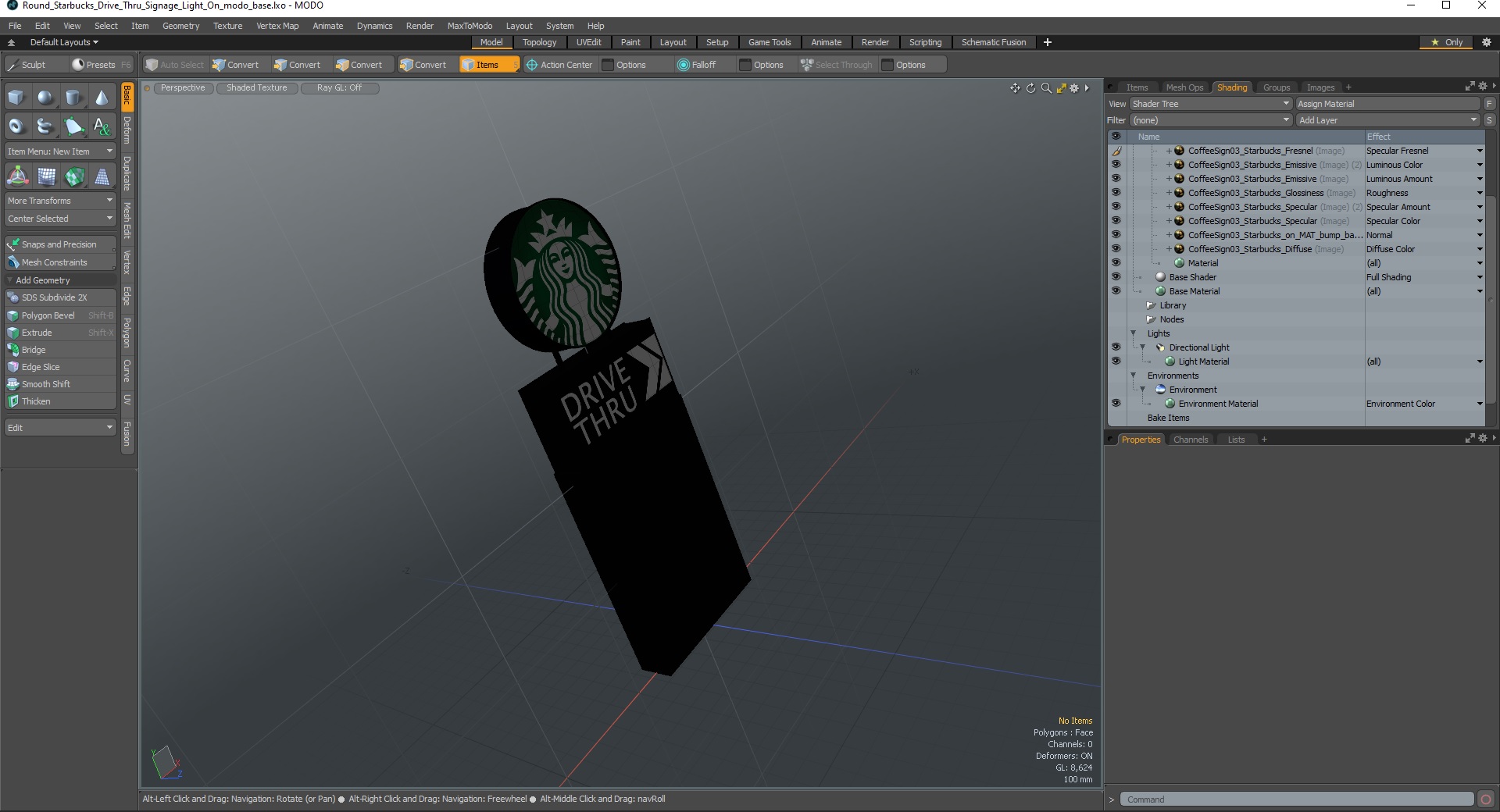This screenshot has height=812, width=1500.
Task: Select the Text tool icon
Action: coord(102,126)
